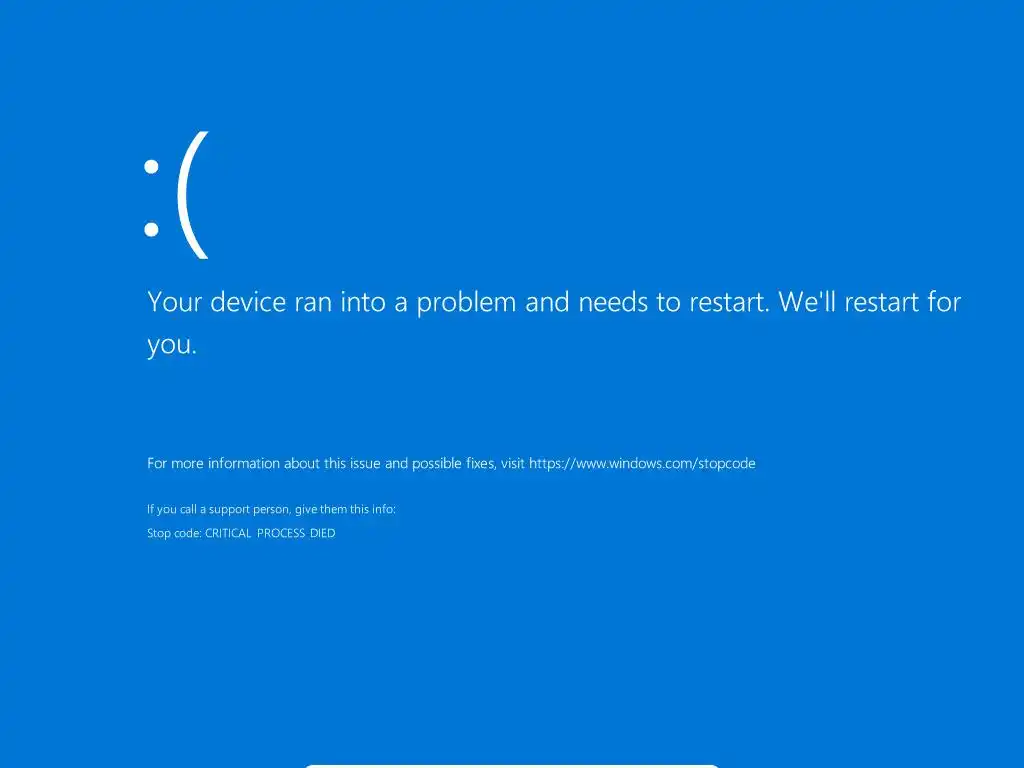The width and height of the screenshot is (1024, 768).
Task: Click the word 'DIED' in the stop code
Action: click(x=323, y=533)
